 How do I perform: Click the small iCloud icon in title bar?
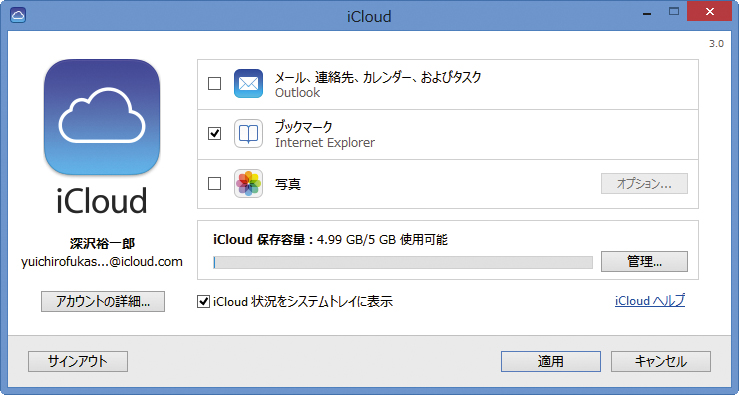coord(18,15)
